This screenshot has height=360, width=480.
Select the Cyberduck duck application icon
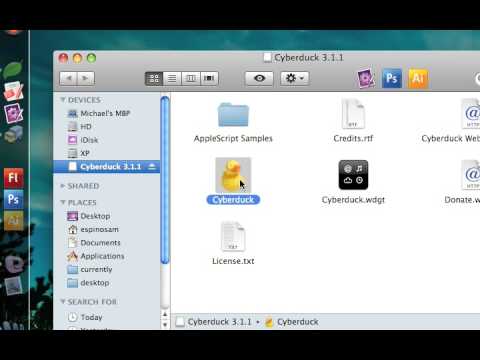click(233, 175)
